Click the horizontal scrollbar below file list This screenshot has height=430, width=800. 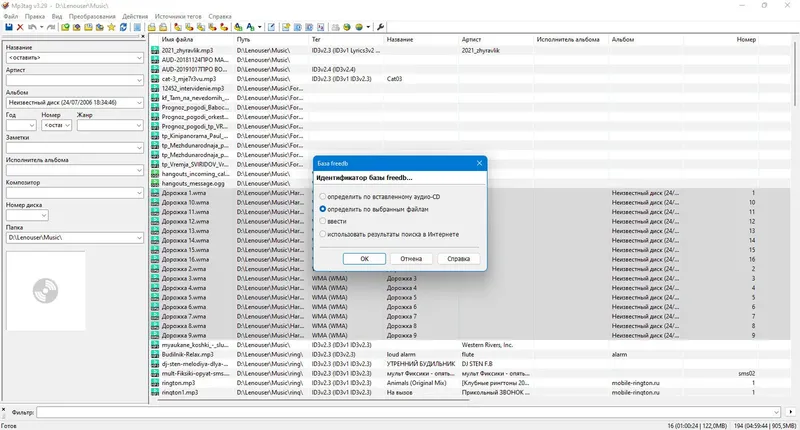click(x=314, y=400)
